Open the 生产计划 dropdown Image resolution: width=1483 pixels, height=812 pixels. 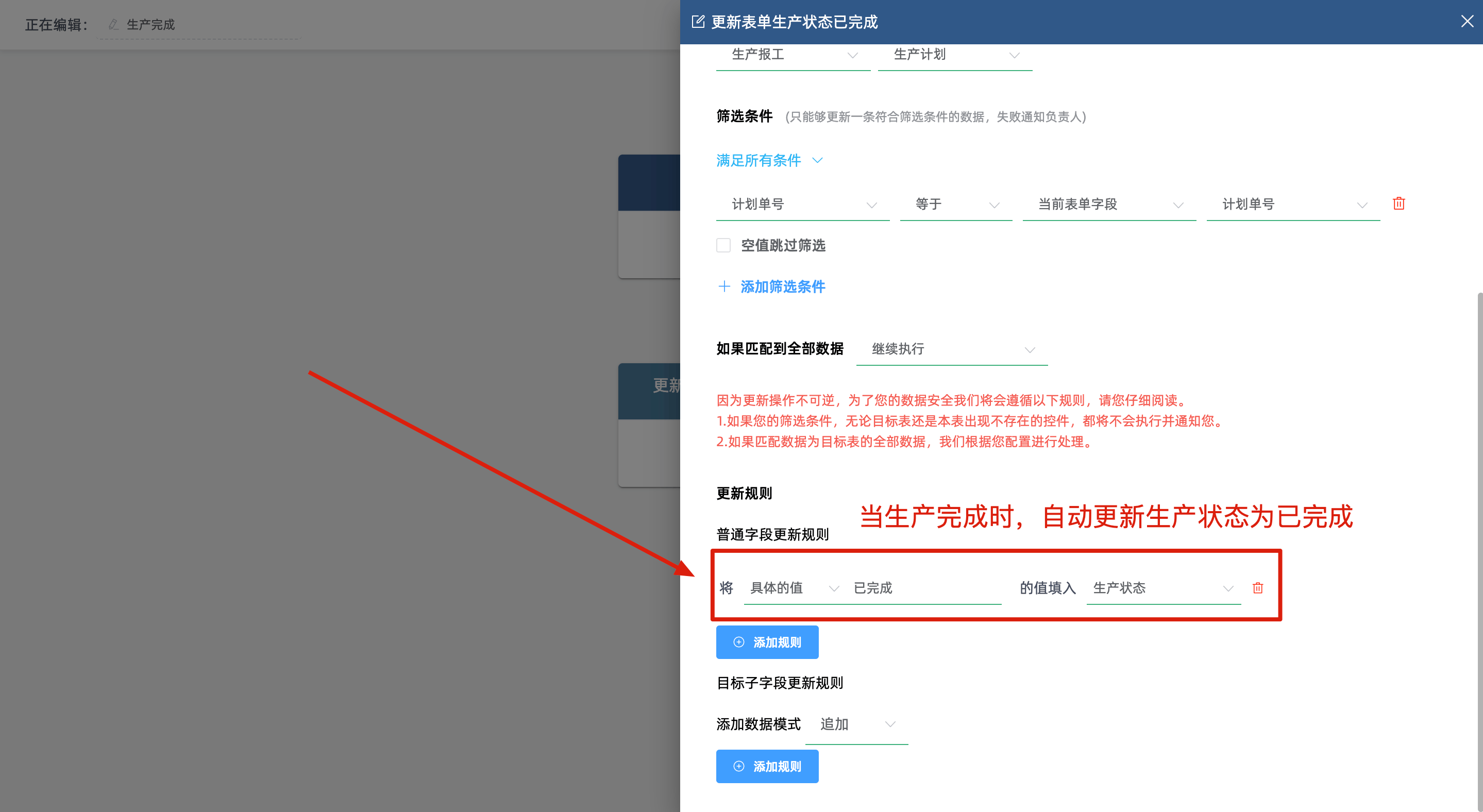coord(954,55)
